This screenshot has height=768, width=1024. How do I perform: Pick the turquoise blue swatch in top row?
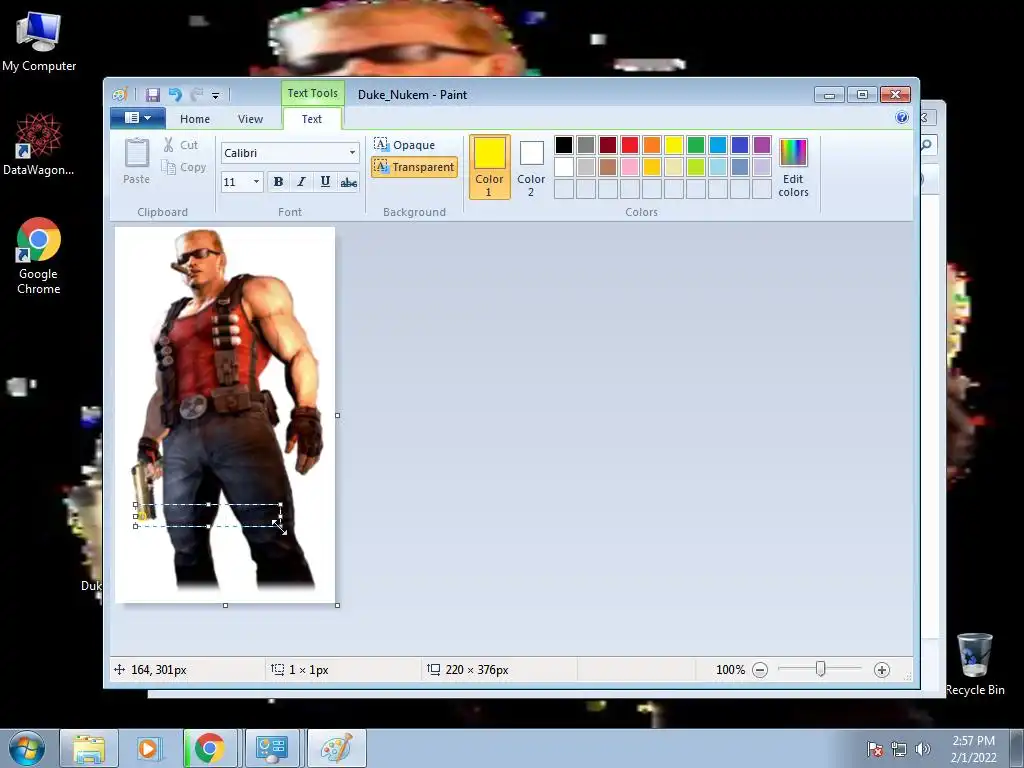718,144
